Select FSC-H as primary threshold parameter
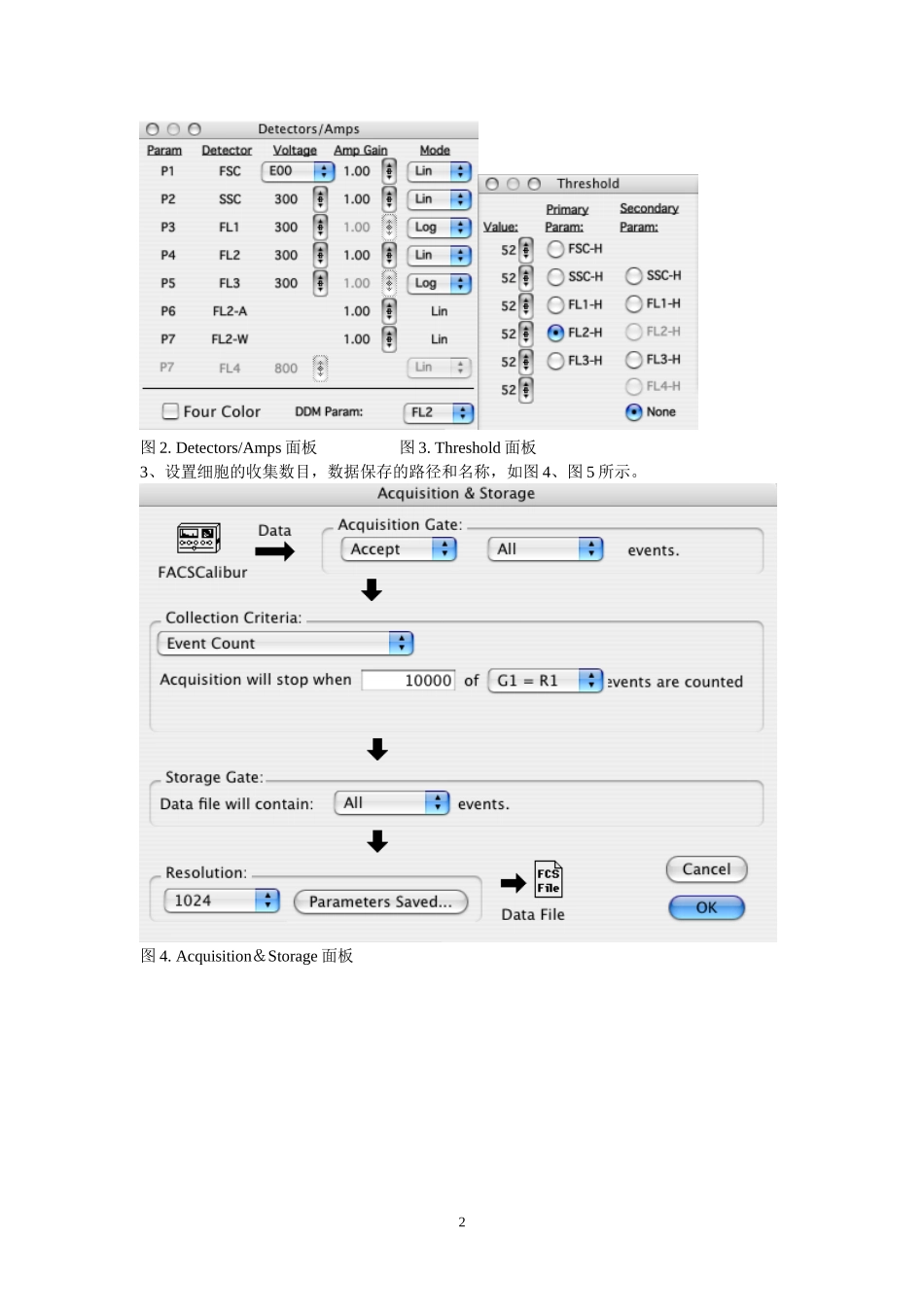Viewport: 924px width, 1307px height. (555, 249)
